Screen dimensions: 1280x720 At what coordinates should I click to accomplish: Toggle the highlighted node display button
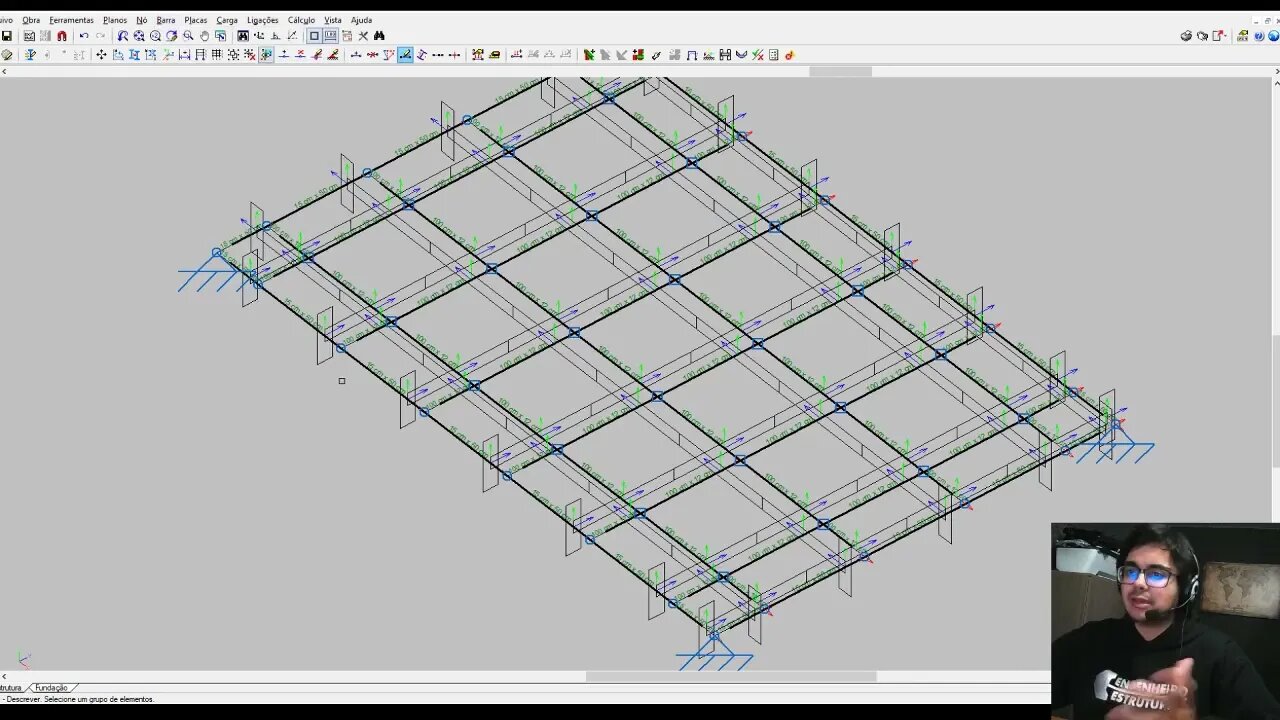[x=266, y=55]
